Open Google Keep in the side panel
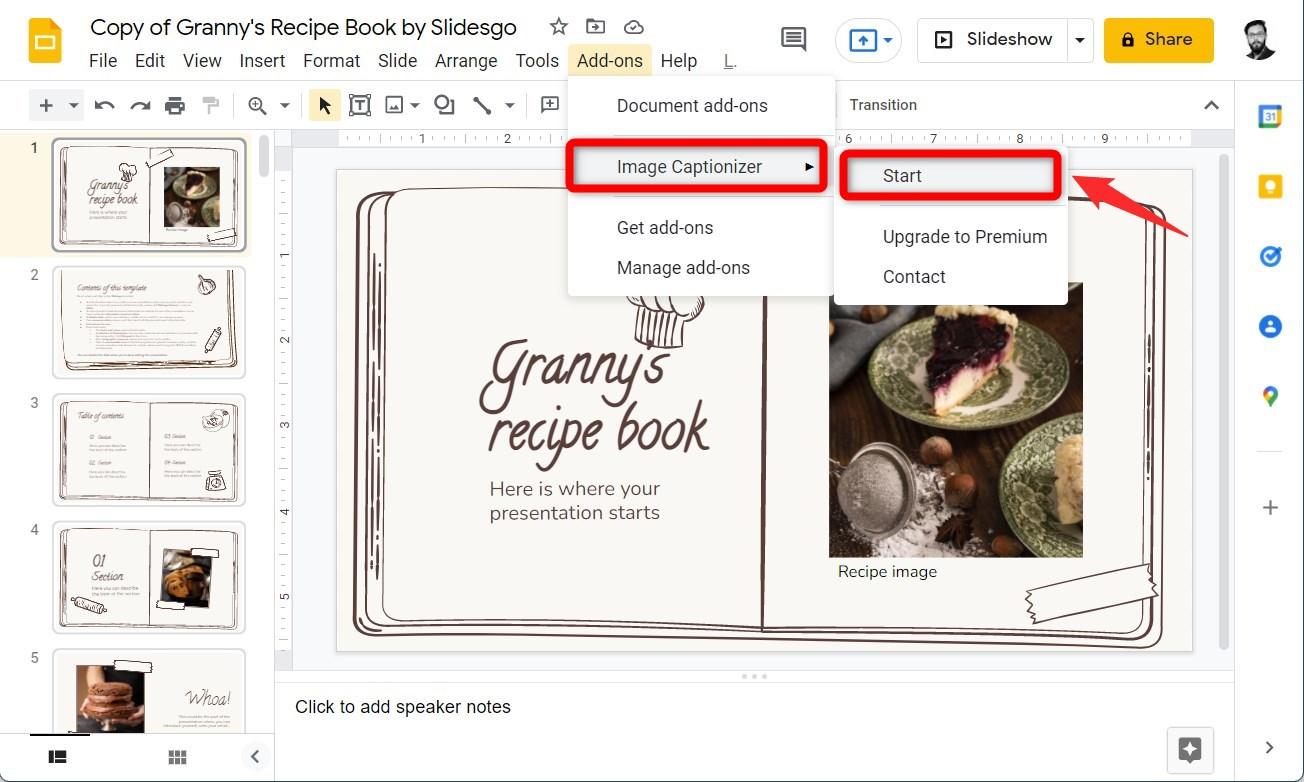This screenshot has width=1304, height=782. coord(1269,186)
